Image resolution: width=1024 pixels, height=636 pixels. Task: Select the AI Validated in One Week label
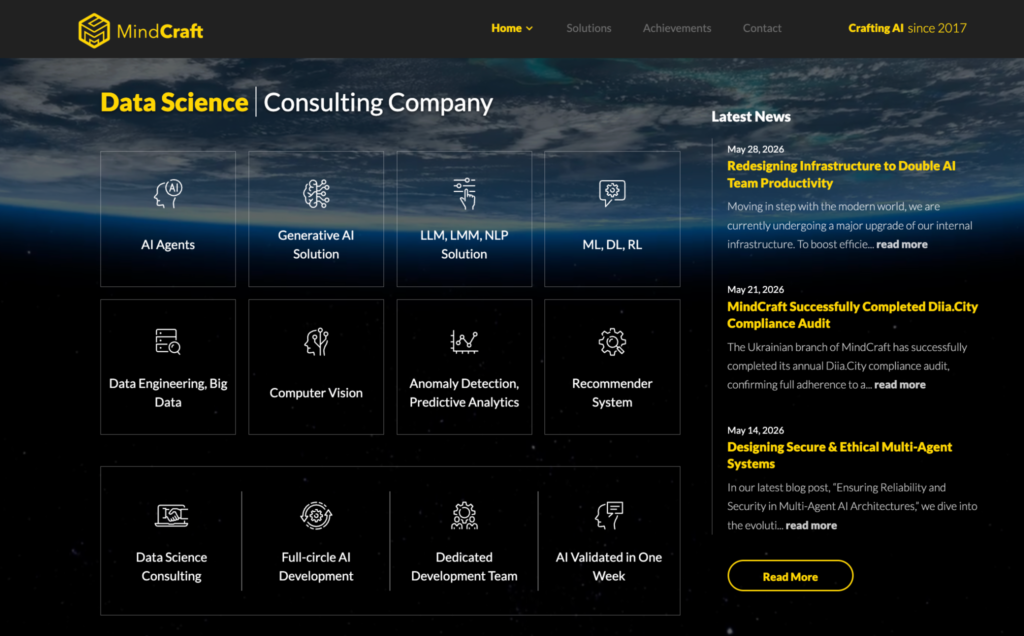(x=609, y=566)
